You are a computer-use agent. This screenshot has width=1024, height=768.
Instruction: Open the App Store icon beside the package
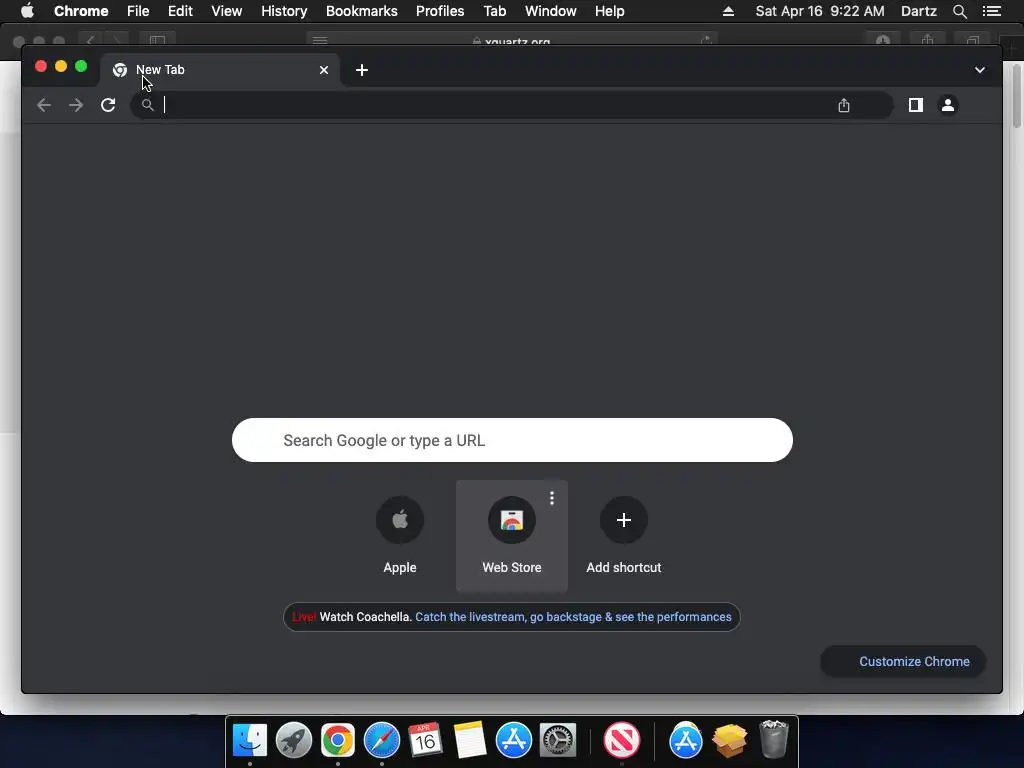tap(686, 741)
